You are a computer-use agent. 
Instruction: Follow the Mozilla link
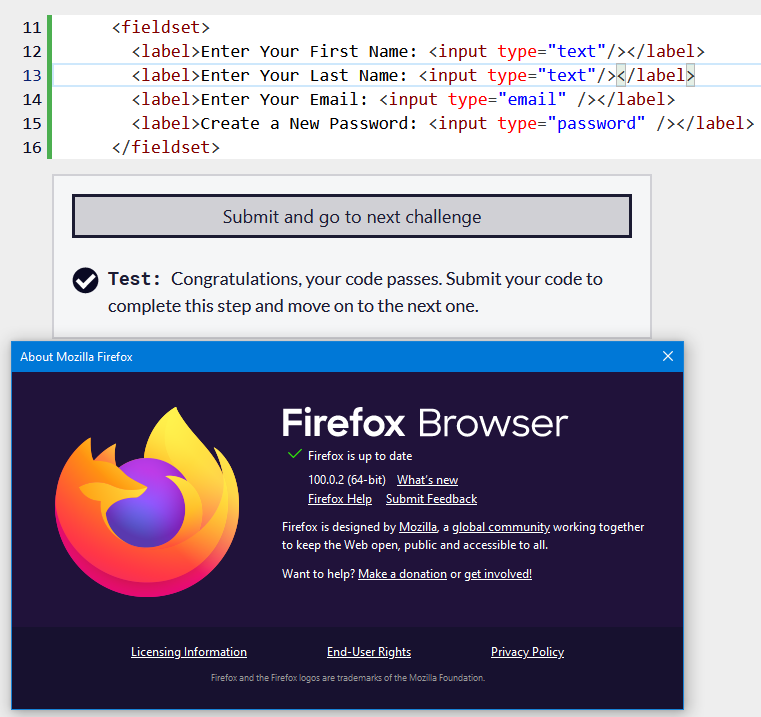coord(418,527)
